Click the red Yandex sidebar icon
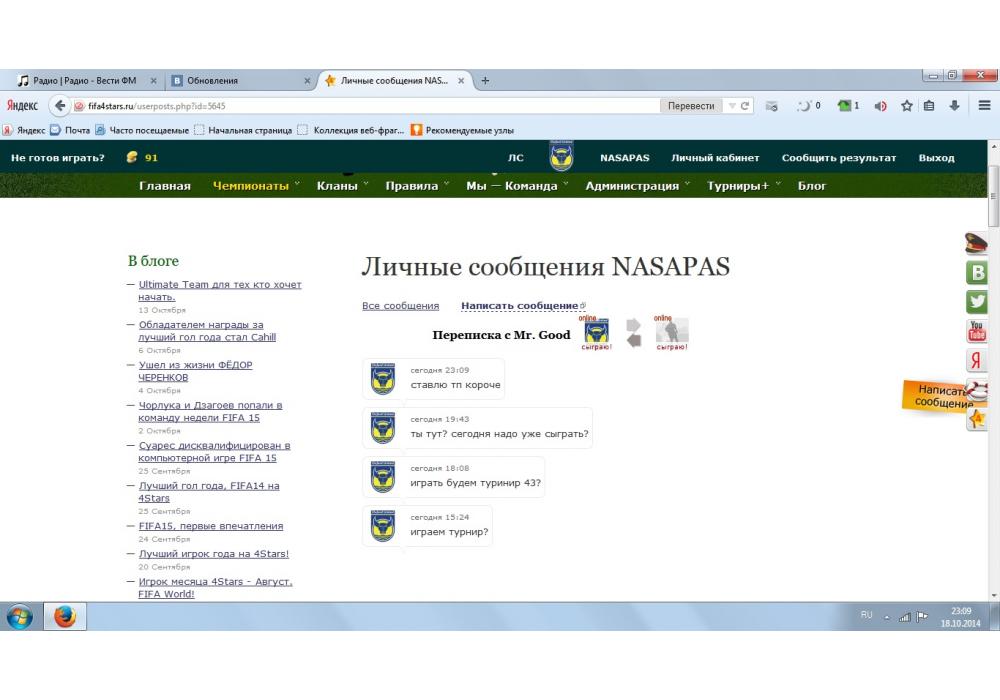Screen dimensions: 1000x700 tap(976, 361)
